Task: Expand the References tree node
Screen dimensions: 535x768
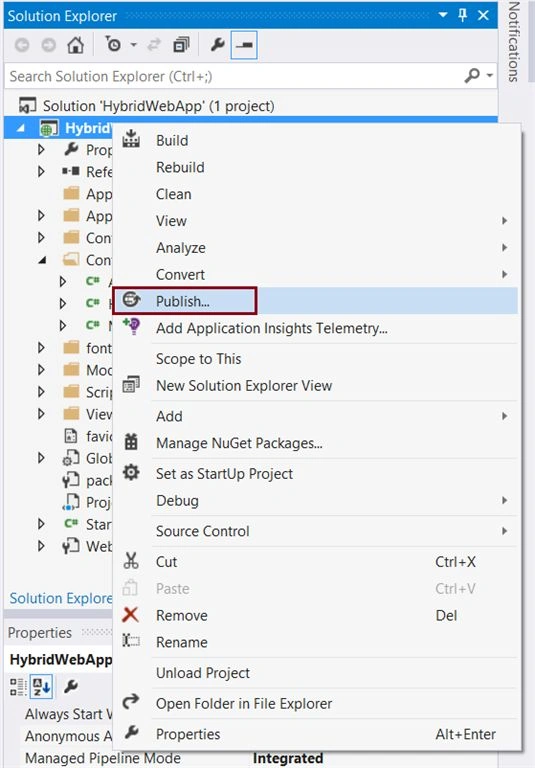Action: (x=41, y=171)
